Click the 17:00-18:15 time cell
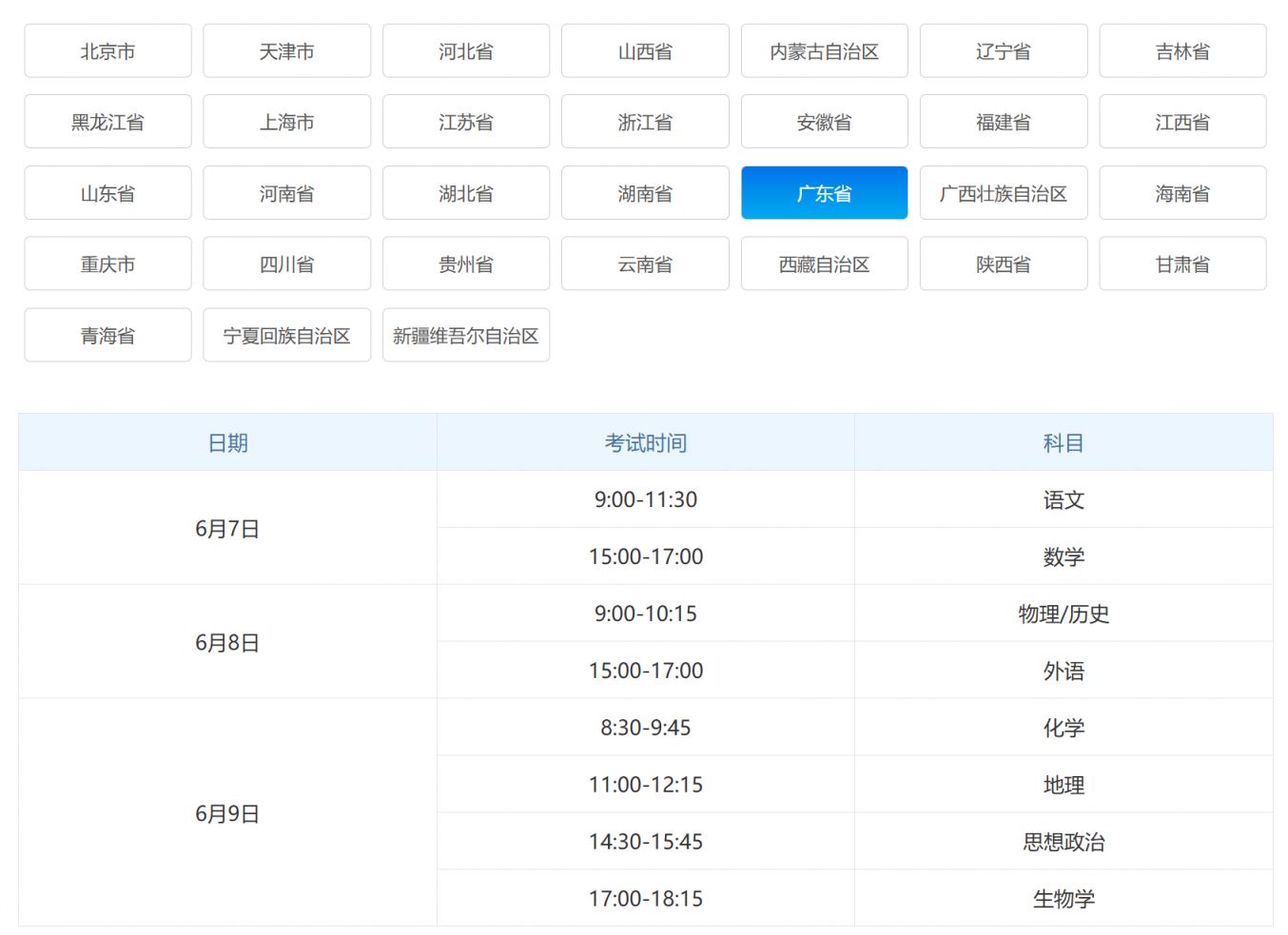1288x935 pixels. 646,898
